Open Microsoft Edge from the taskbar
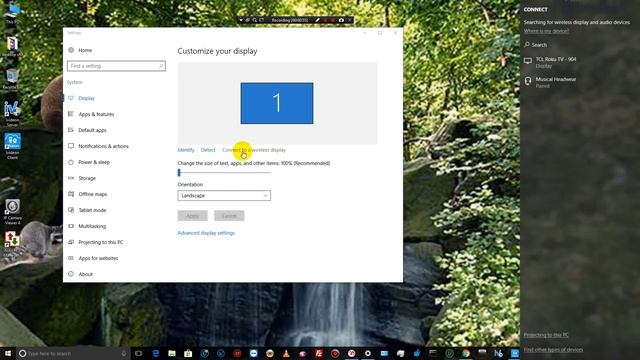 coord(156,353)
